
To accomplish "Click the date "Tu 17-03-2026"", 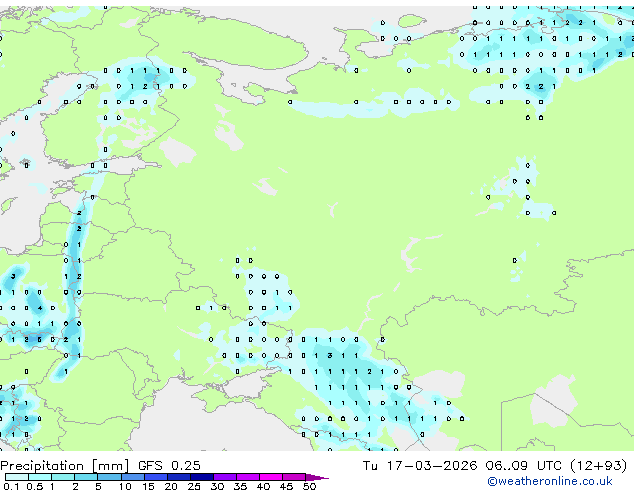I will click(420, 466).
